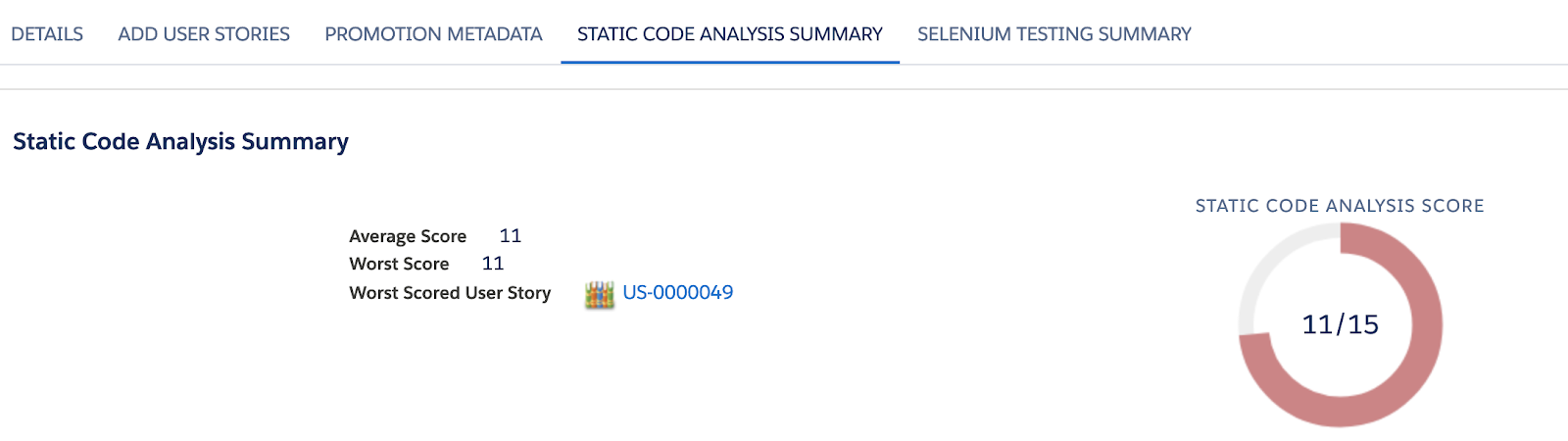Viewport: 1568px width, 441px height.
Task: Click the Worst Score value 11
Action: (x=493, y=264)
